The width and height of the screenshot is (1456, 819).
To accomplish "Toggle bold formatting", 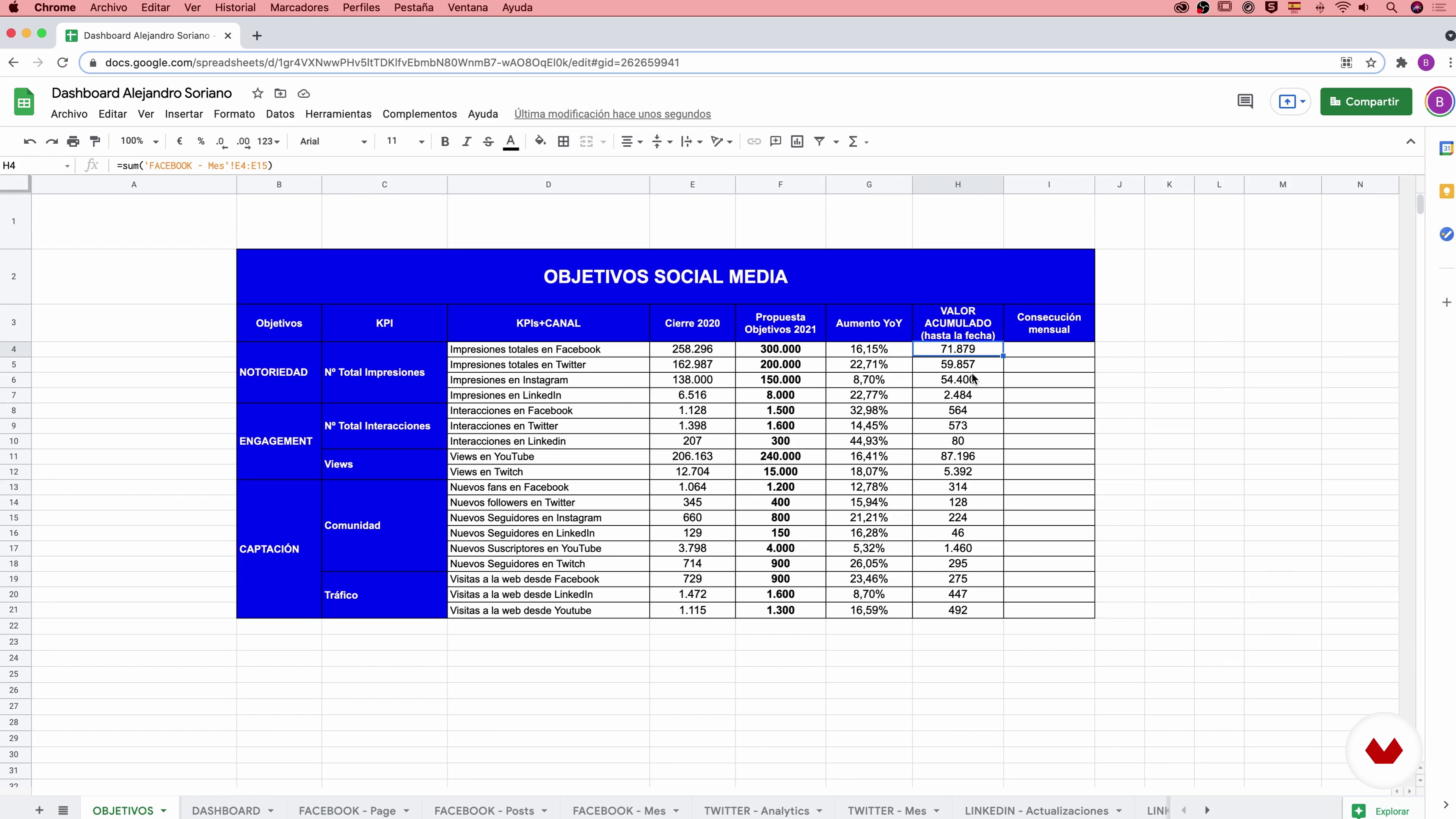I will (x=445, y=141).
